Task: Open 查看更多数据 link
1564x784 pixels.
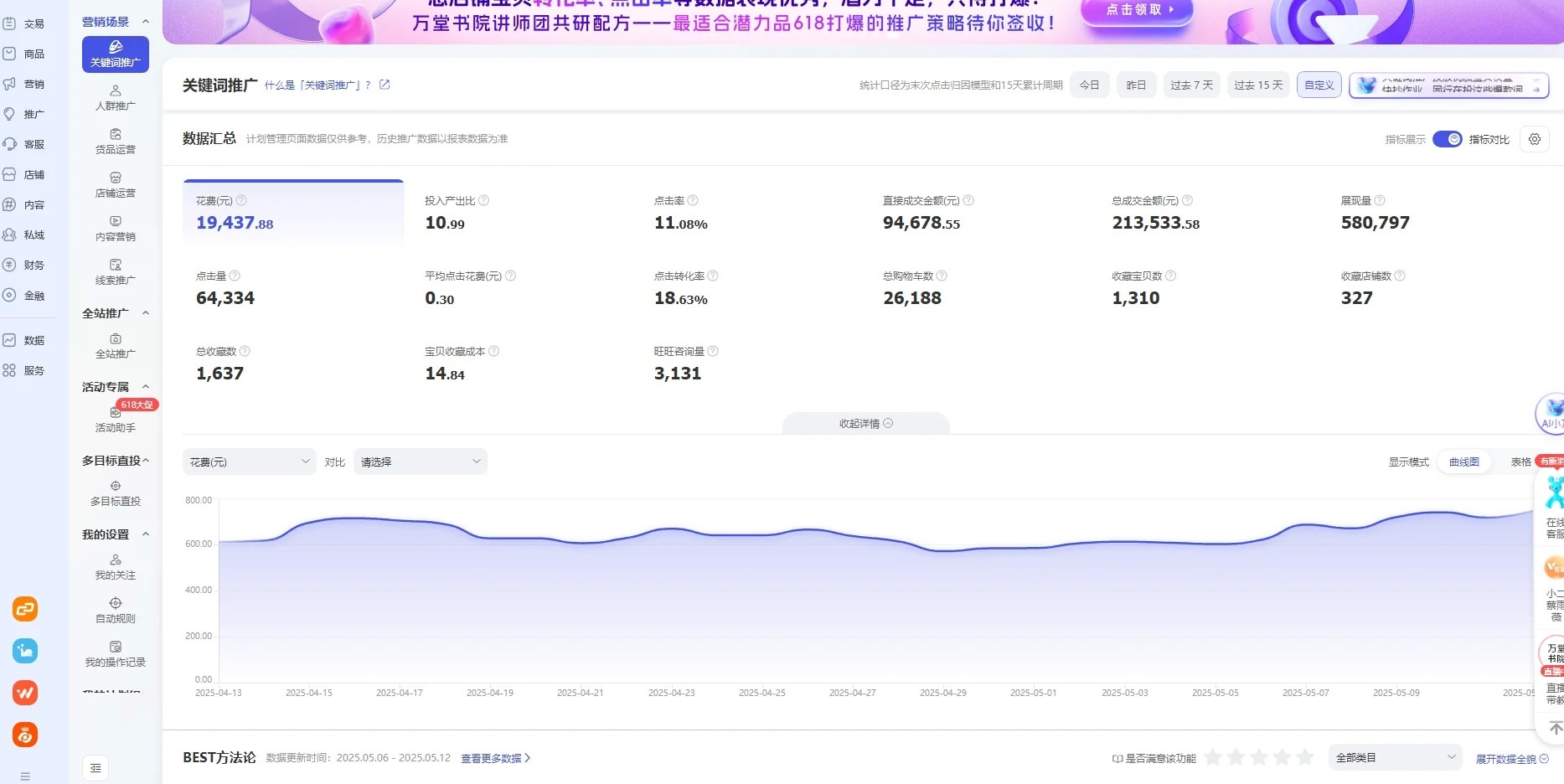Action: tap(495, 759)
